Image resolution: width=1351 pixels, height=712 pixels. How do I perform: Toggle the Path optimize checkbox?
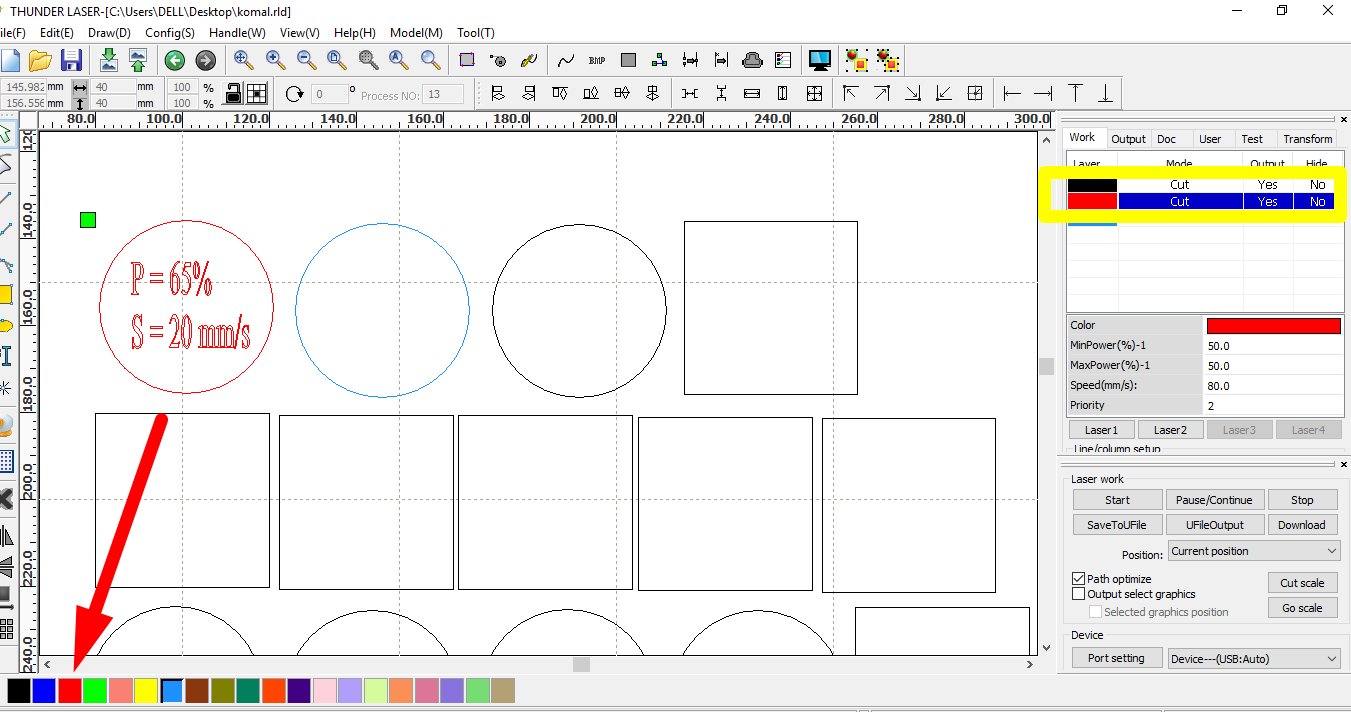1078,579
